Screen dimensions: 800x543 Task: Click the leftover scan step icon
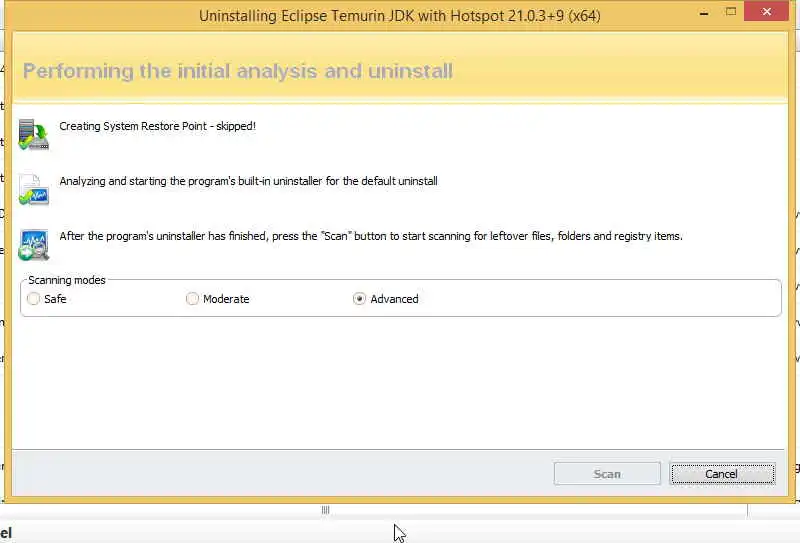(34, 244)
